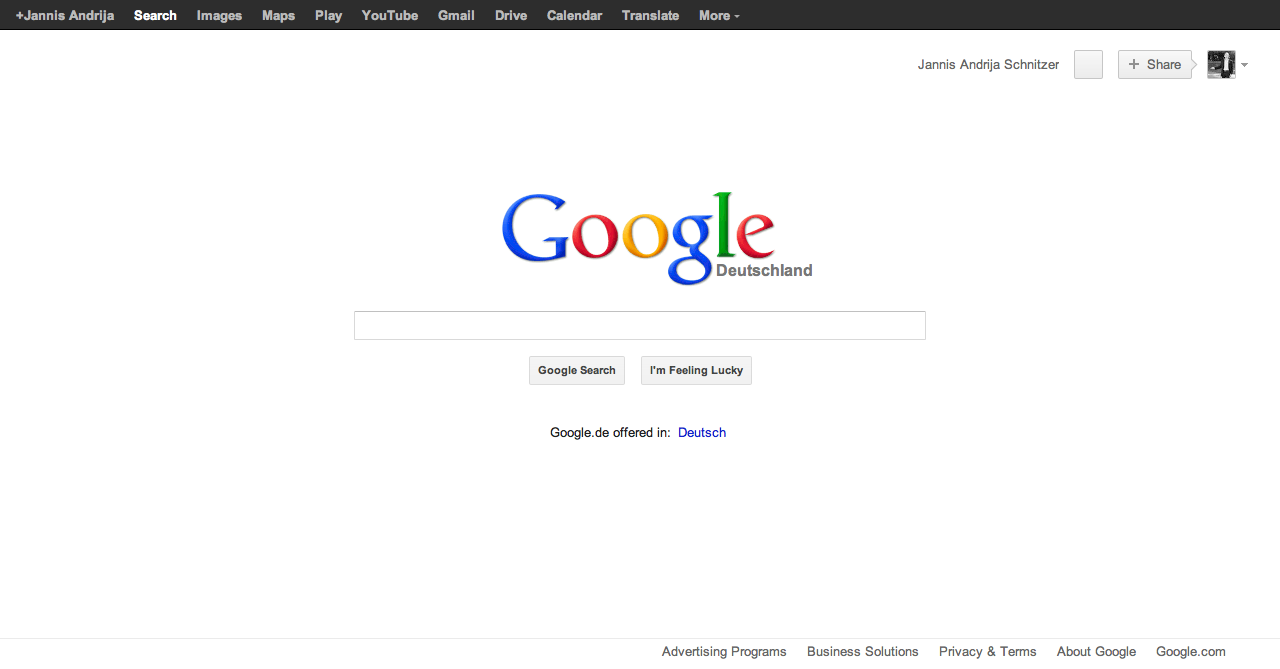1280x669 pixels.
Task: Go to Images in the top bar
Action: coord(219,15)
